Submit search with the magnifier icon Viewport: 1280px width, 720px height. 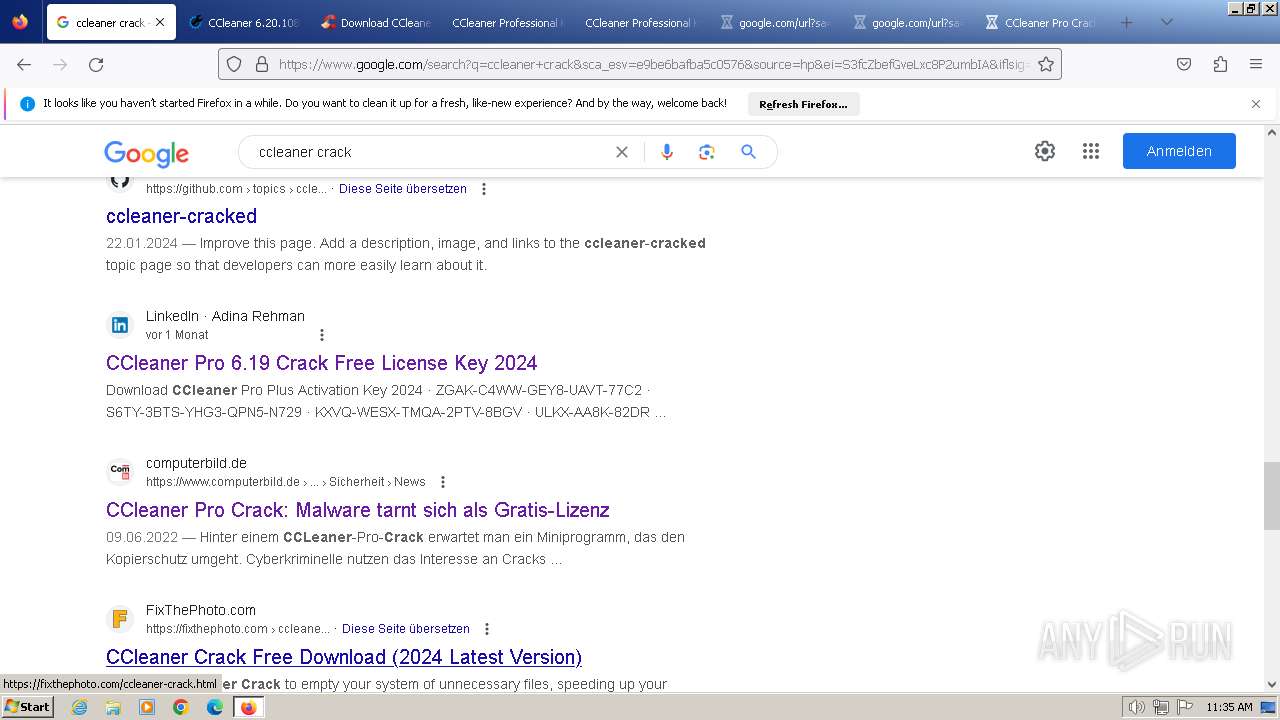point(748,152)
